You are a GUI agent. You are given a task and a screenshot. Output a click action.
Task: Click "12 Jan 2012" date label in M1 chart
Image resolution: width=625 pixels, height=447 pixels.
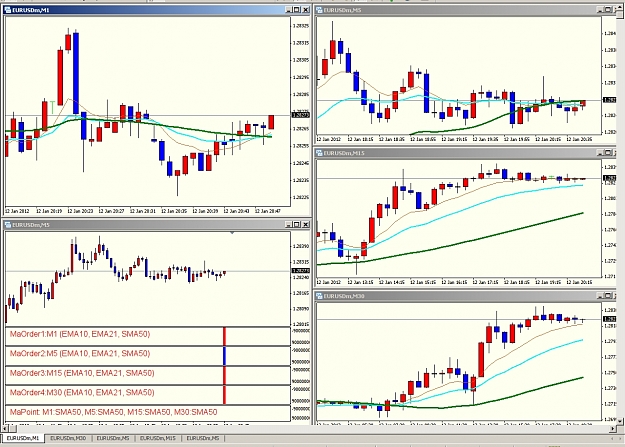click(16, 211)
